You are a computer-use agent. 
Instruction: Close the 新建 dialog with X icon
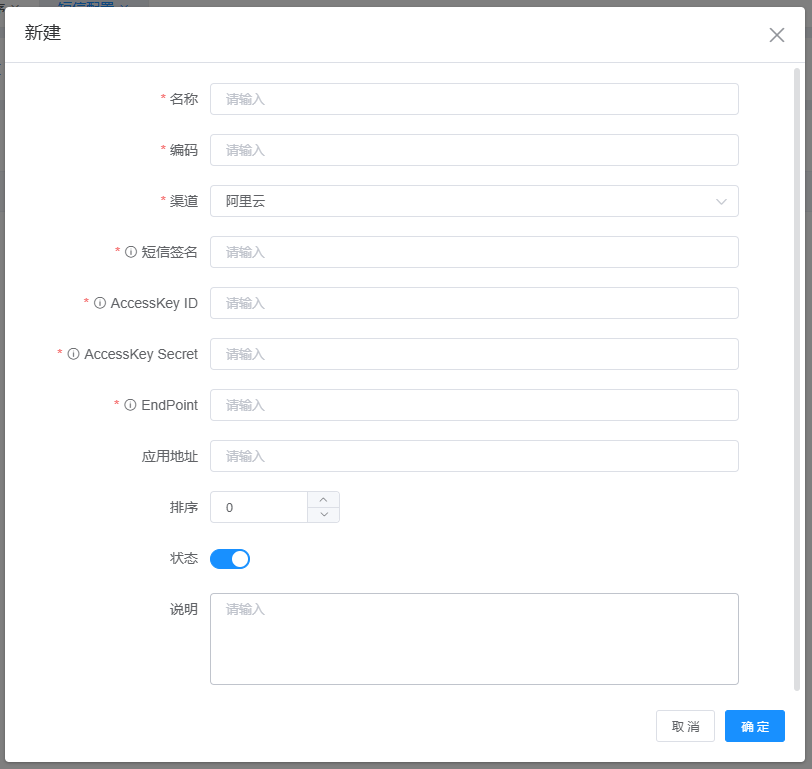(776, 35)
